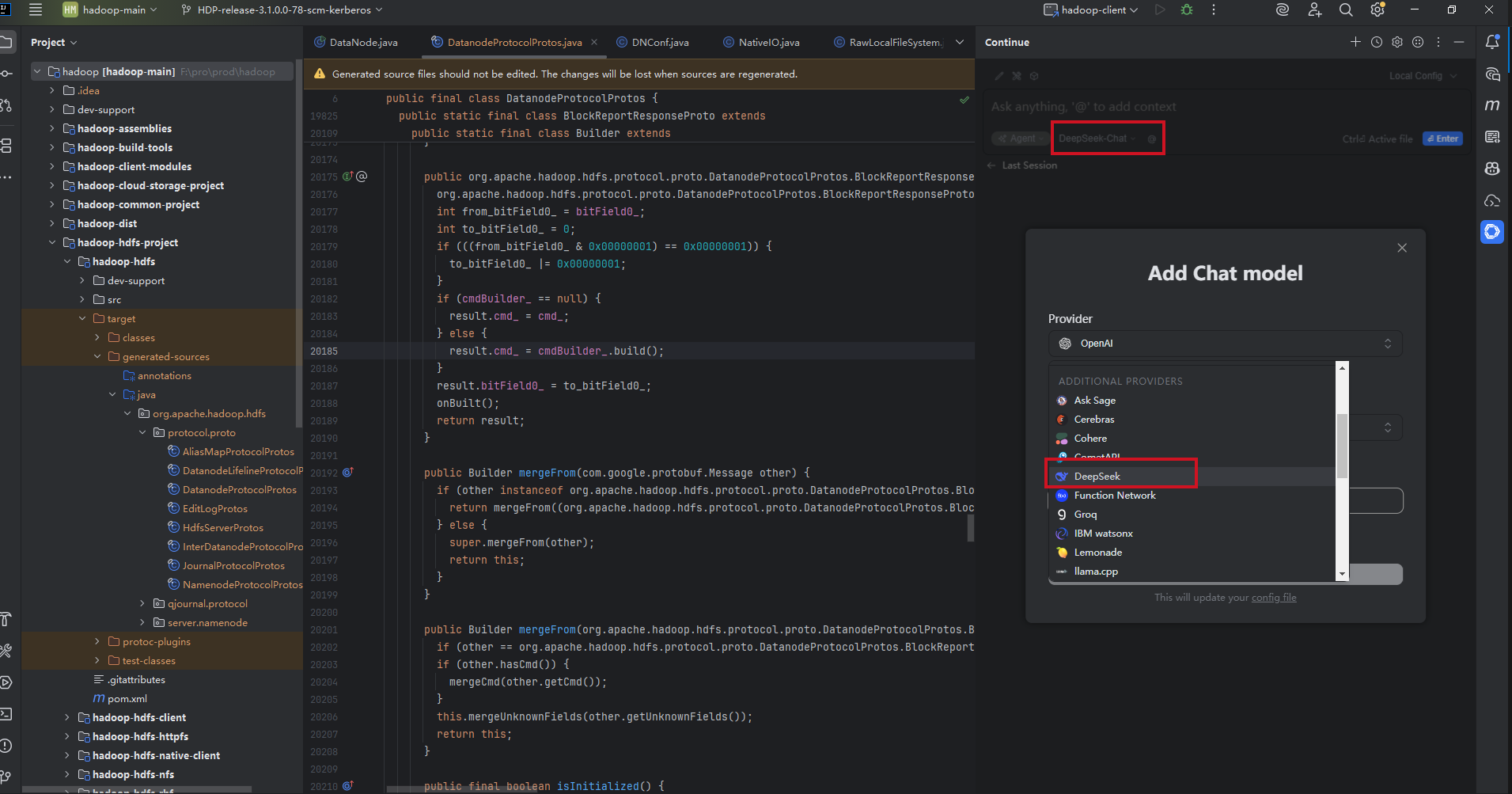Switch to the DNConf.java tab
The width and height of the screenshot is (1512, 794).
659,42
